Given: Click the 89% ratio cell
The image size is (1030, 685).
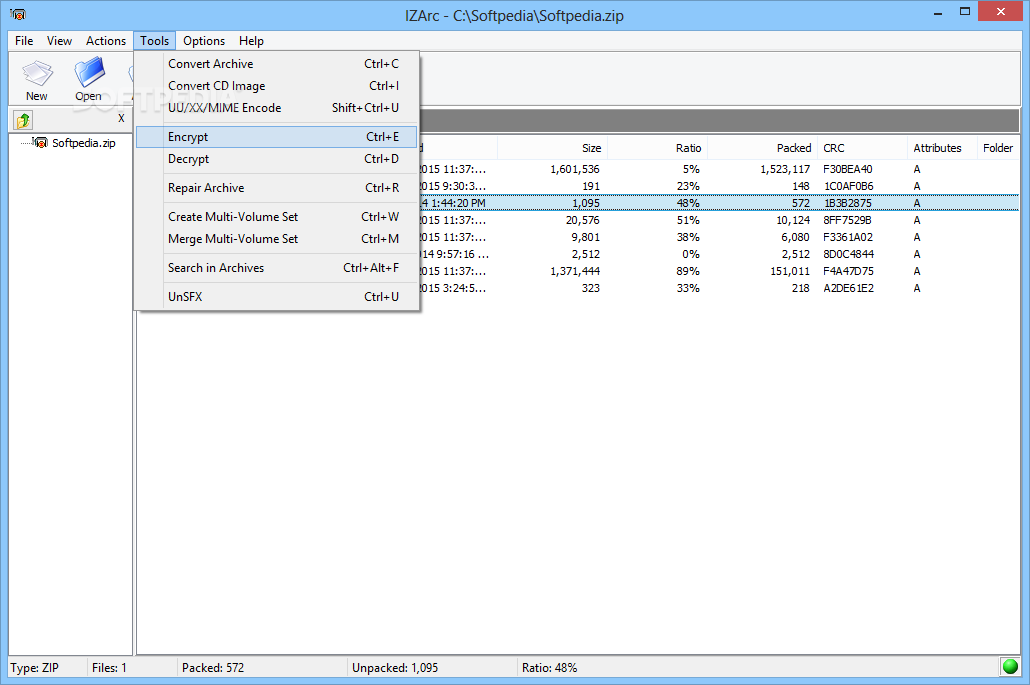Looking at the screenshot, I should click(x=688, y=271).
